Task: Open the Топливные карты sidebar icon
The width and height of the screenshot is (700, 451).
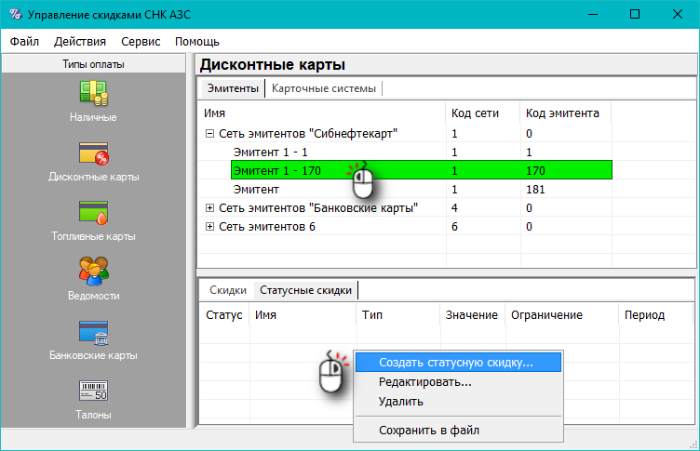Action: point(93,212)
